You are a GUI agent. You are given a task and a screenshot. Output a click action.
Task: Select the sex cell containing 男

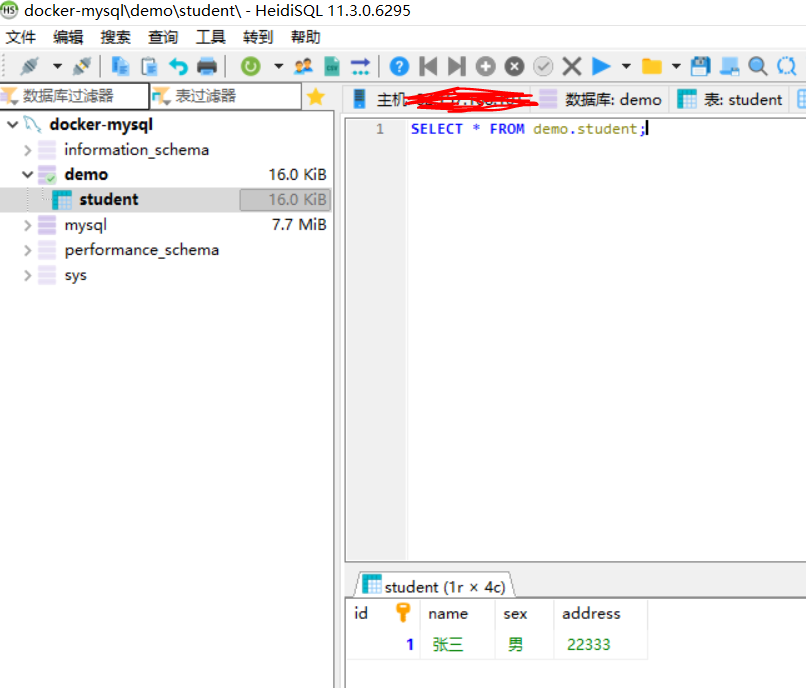[x=524, y=644]
